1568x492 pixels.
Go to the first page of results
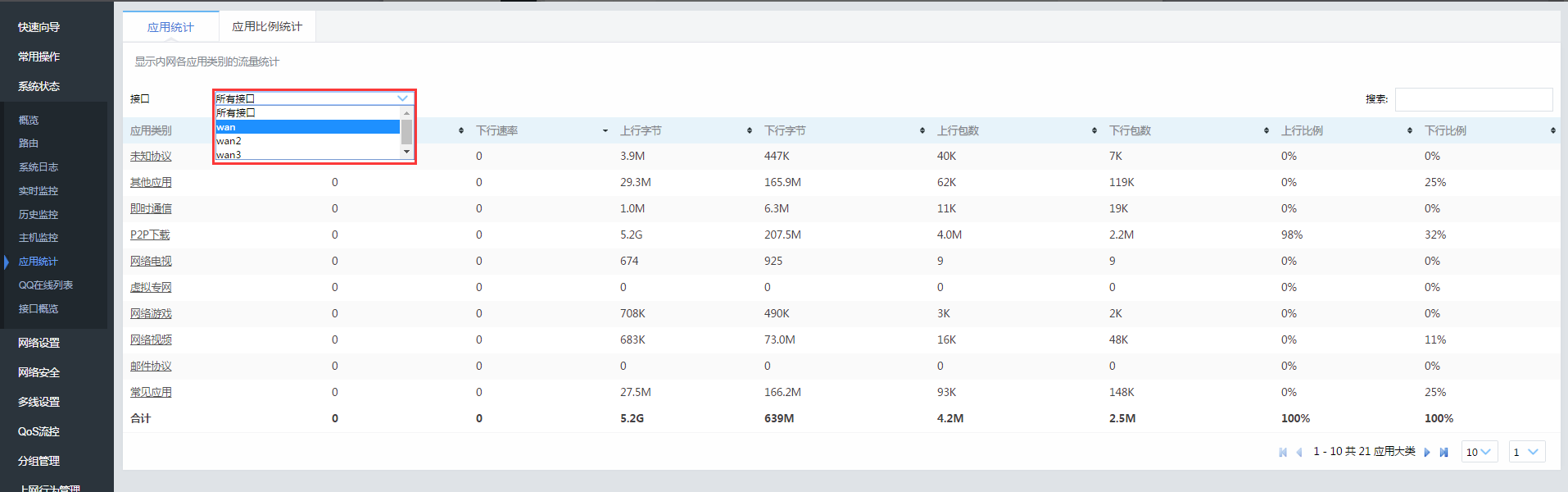1283,453
